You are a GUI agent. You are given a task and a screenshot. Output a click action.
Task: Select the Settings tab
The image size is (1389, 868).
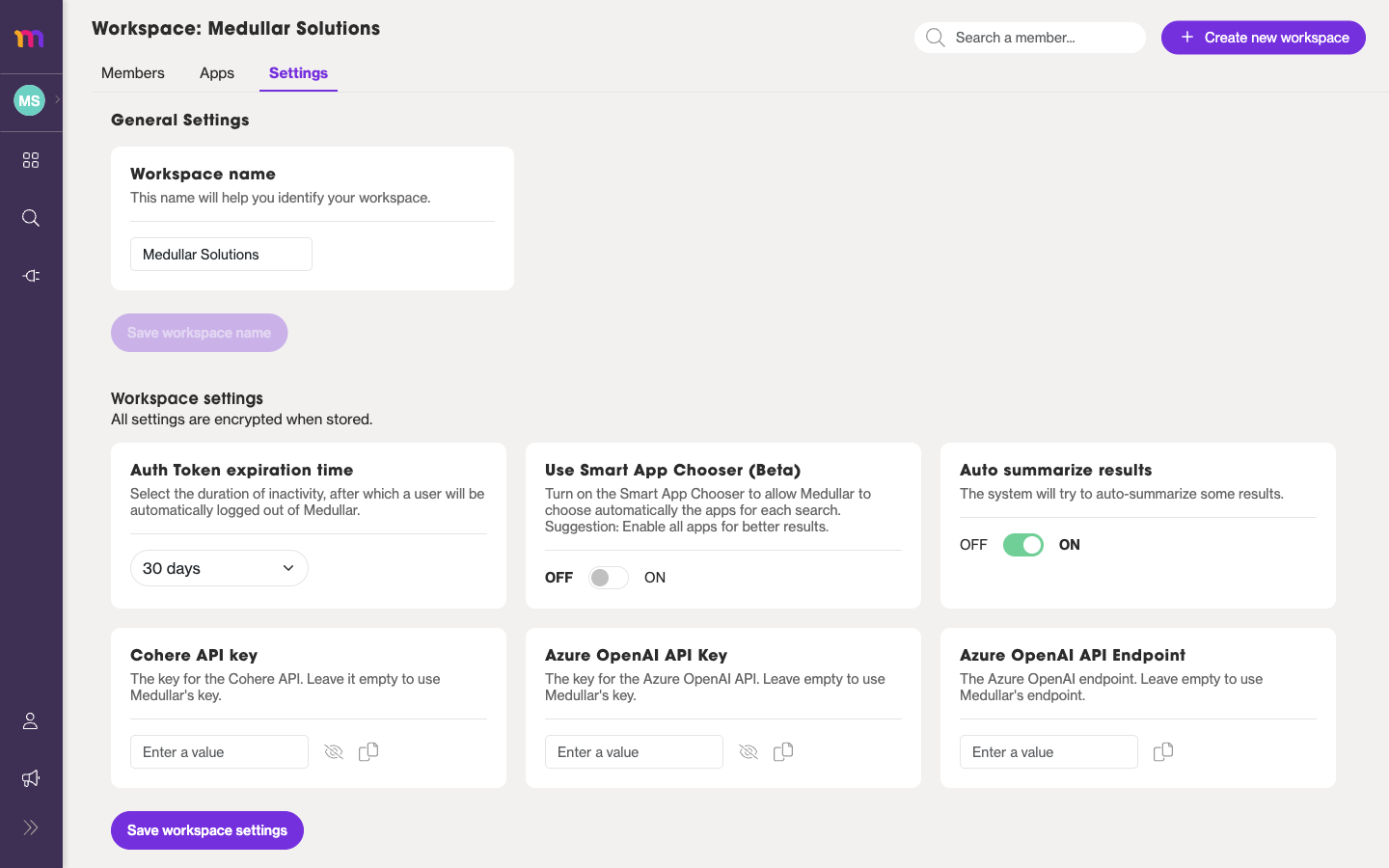[x=298, y=73]
